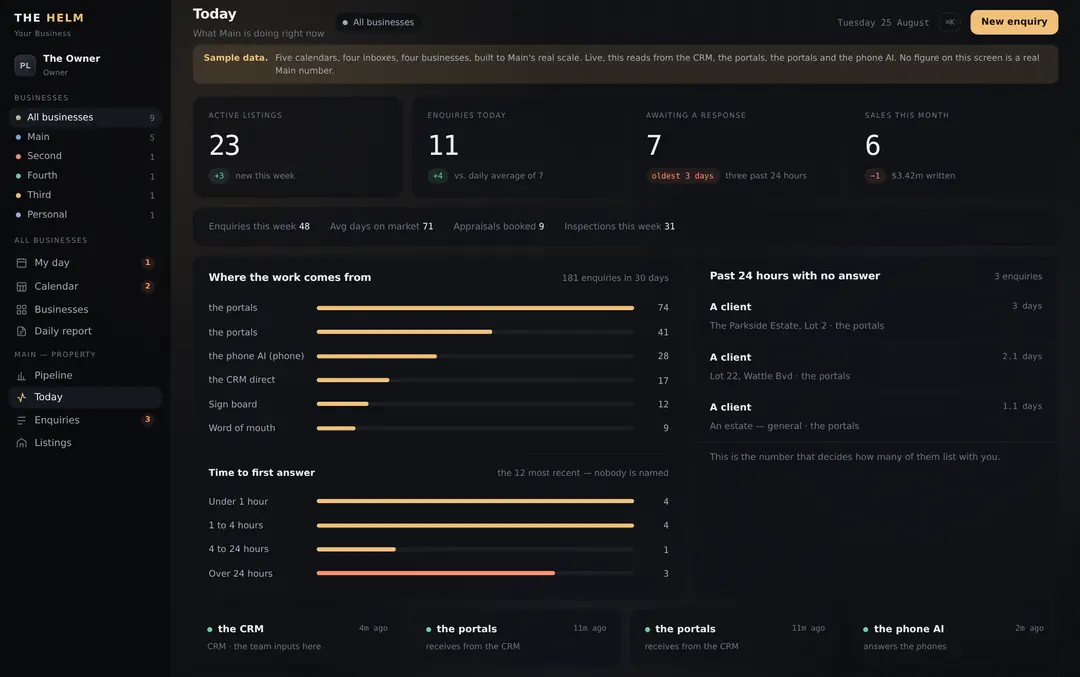Open the All businesses filter pill
The width and height of the screenshot is (1080, 677).
[378, 22]
